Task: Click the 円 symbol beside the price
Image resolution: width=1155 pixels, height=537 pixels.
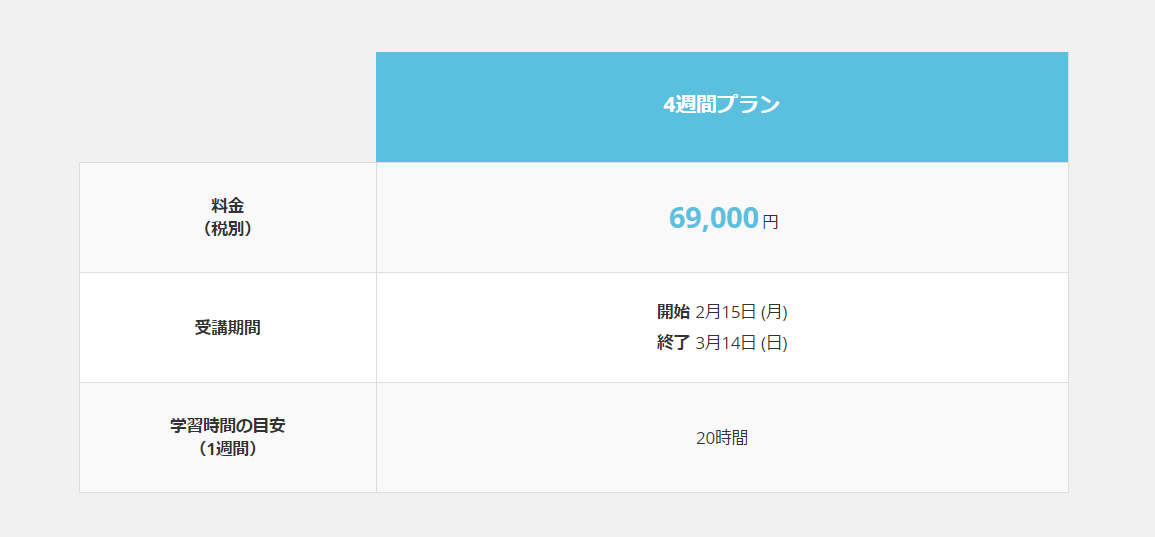Action: [770, 222]
